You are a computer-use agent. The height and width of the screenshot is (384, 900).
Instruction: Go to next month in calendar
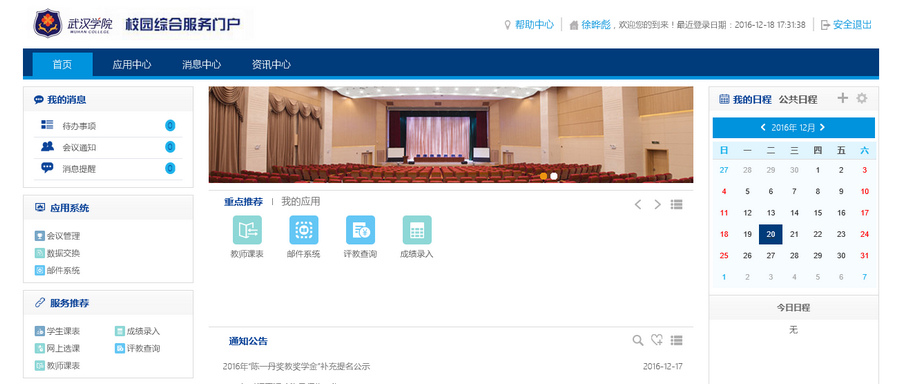823,127
